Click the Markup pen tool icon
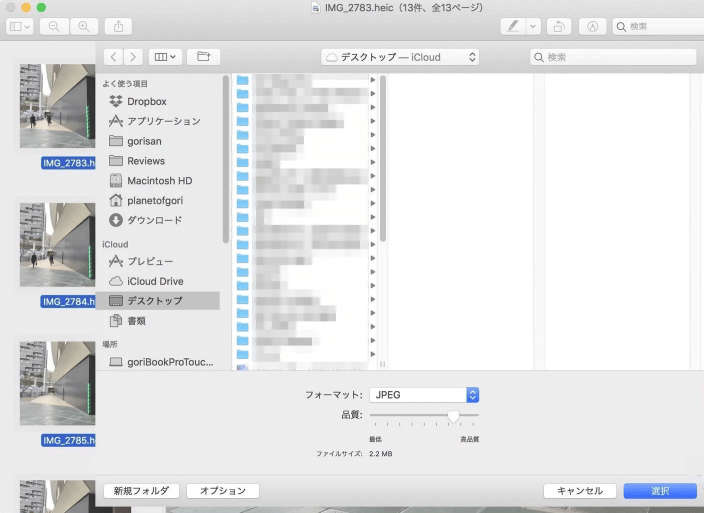This screenshot has height=513, width=704. click(513, 26)
